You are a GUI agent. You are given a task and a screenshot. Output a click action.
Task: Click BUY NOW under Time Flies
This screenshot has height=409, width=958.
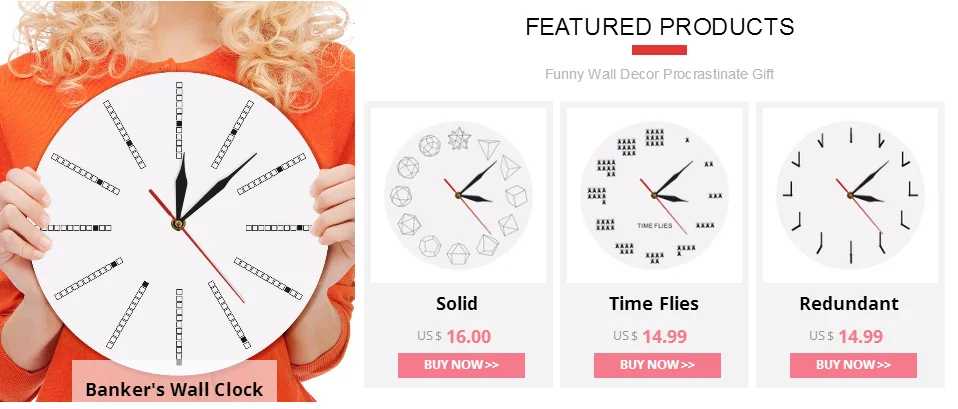(657, 365)
